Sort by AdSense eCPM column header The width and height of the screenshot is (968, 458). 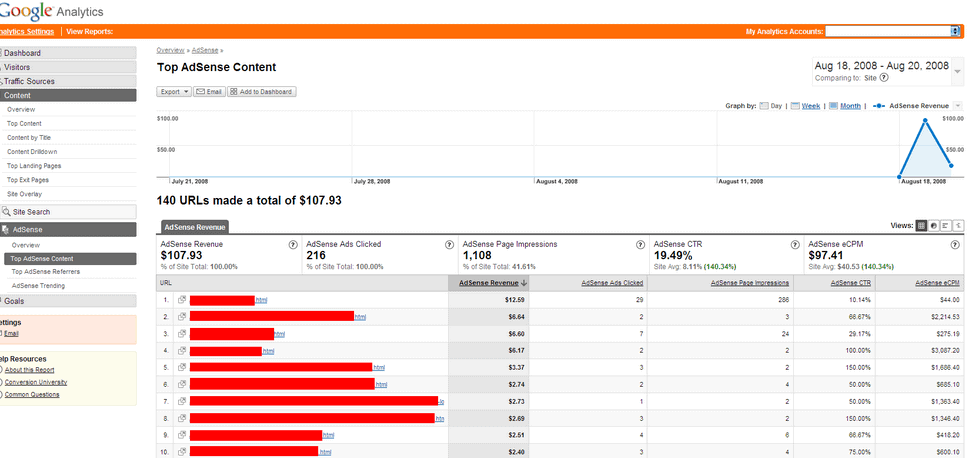click(x=935, y=283)
